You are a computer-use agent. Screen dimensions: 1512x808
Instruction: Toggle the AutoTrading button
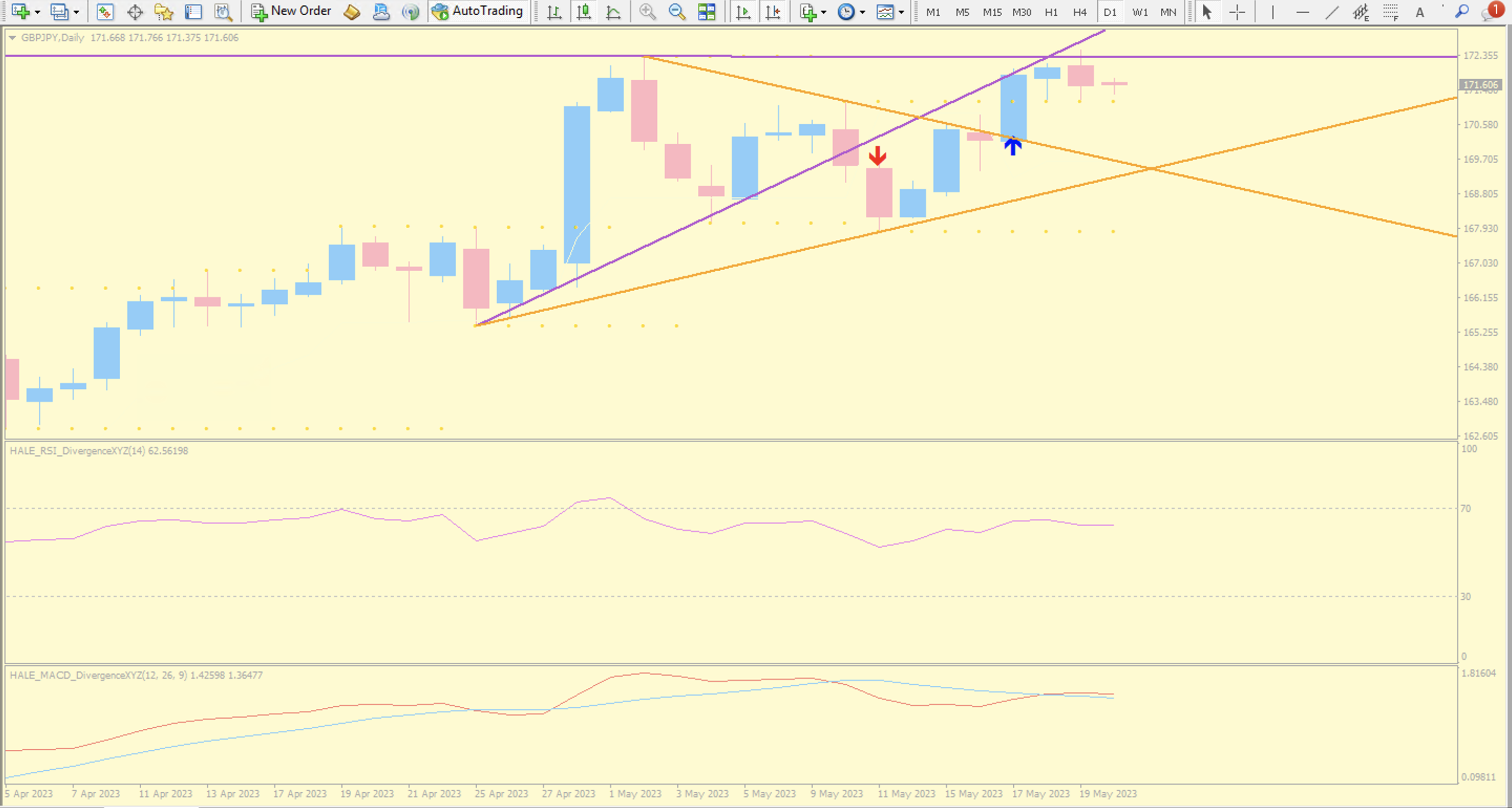[x=477, y=11]
